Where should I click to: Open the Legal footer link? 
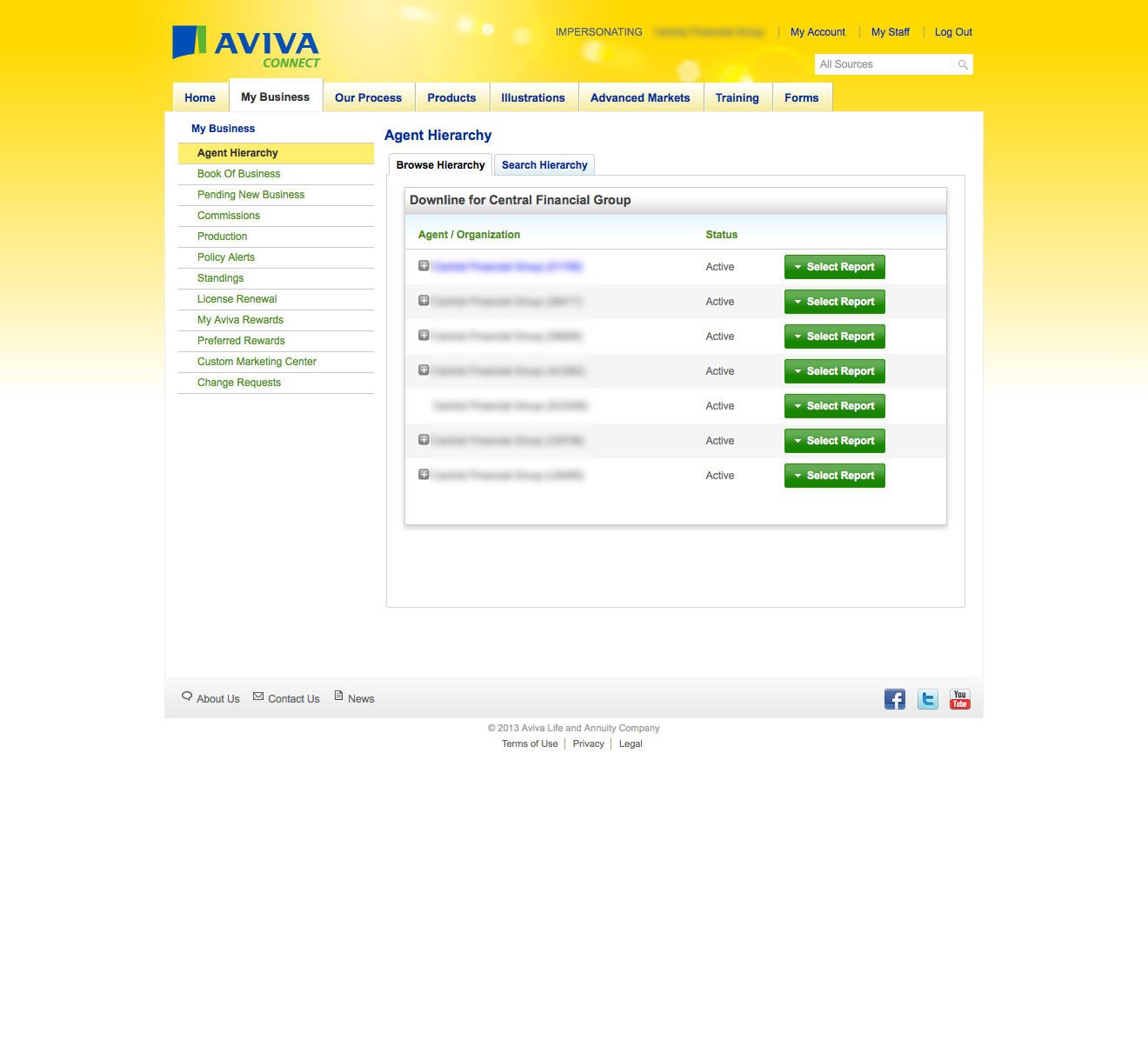click(x=631, y=743)
